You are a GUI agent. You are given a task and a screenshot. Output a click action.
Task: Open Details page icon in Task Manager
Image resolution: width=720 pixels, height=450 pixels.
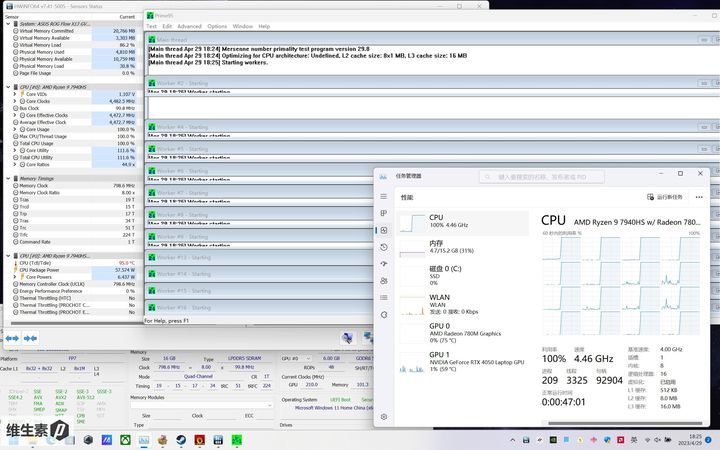coord(383,298)
